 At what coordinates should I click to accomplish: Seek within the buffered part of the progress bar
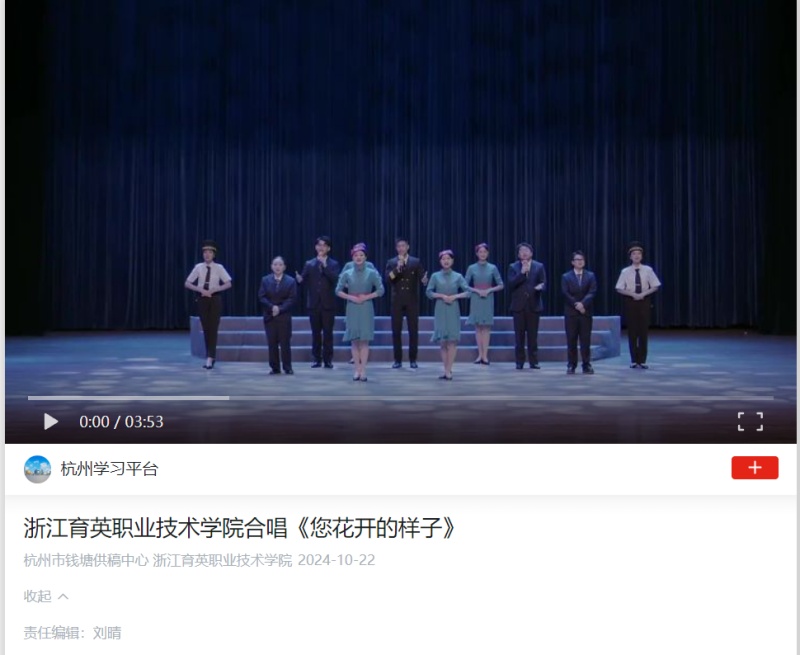click(x=129, y=398)
